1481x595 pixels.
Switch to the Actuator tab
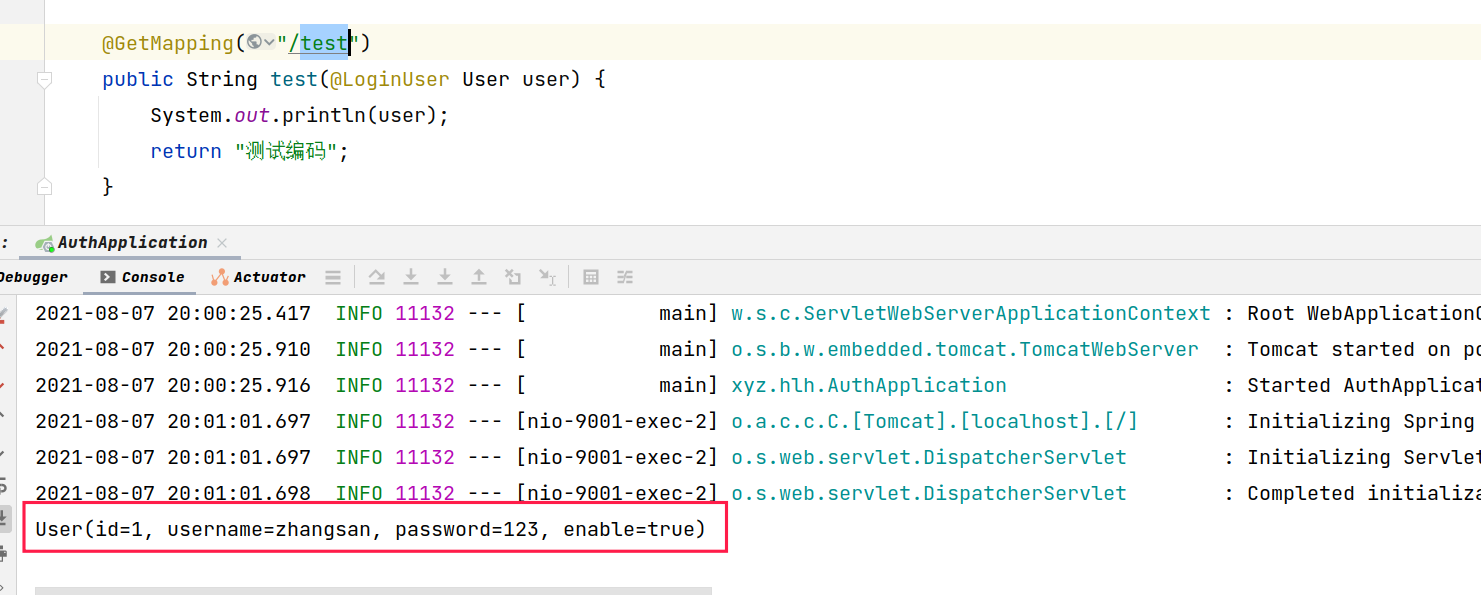[x=258, y=277]
